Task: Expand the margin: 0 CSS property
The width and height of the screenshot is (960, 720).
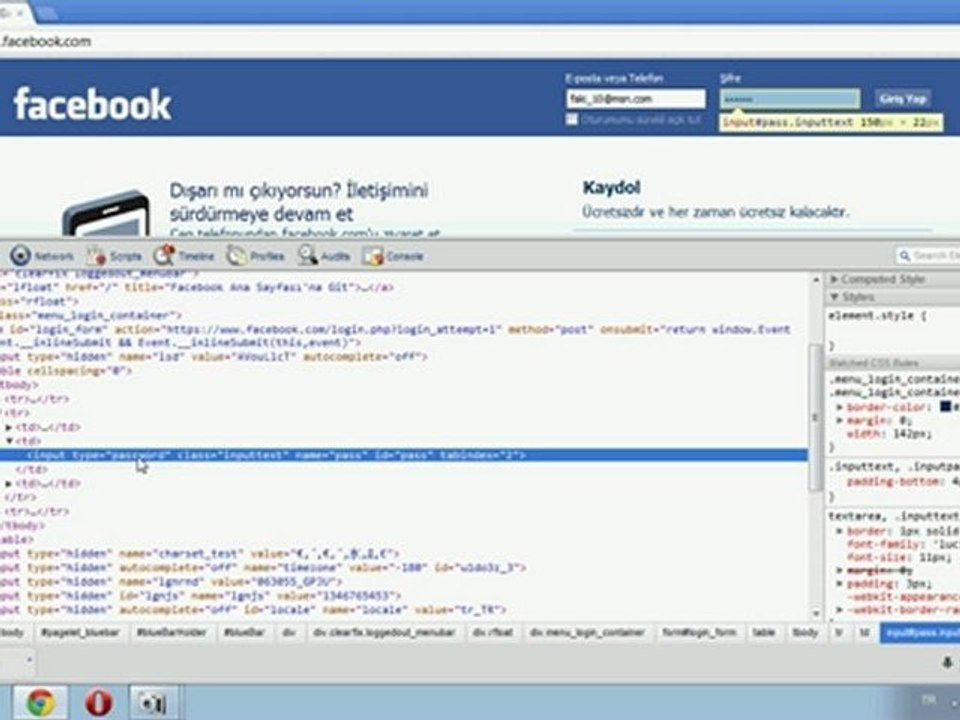Action: tap(840, 421)
